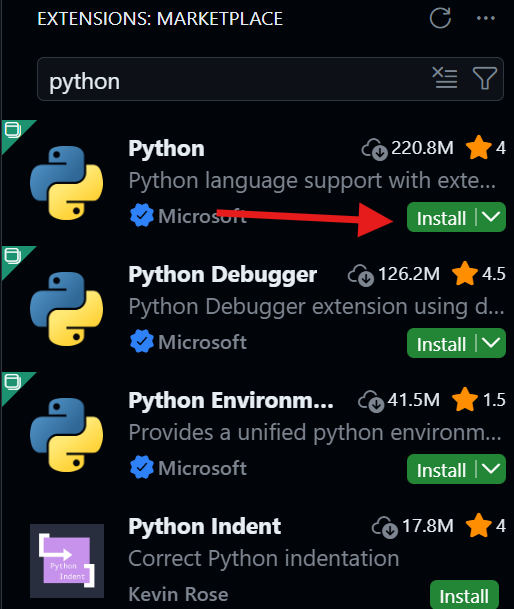Click Microsoft publisher on Python Environments row

(x=202, y=468)
